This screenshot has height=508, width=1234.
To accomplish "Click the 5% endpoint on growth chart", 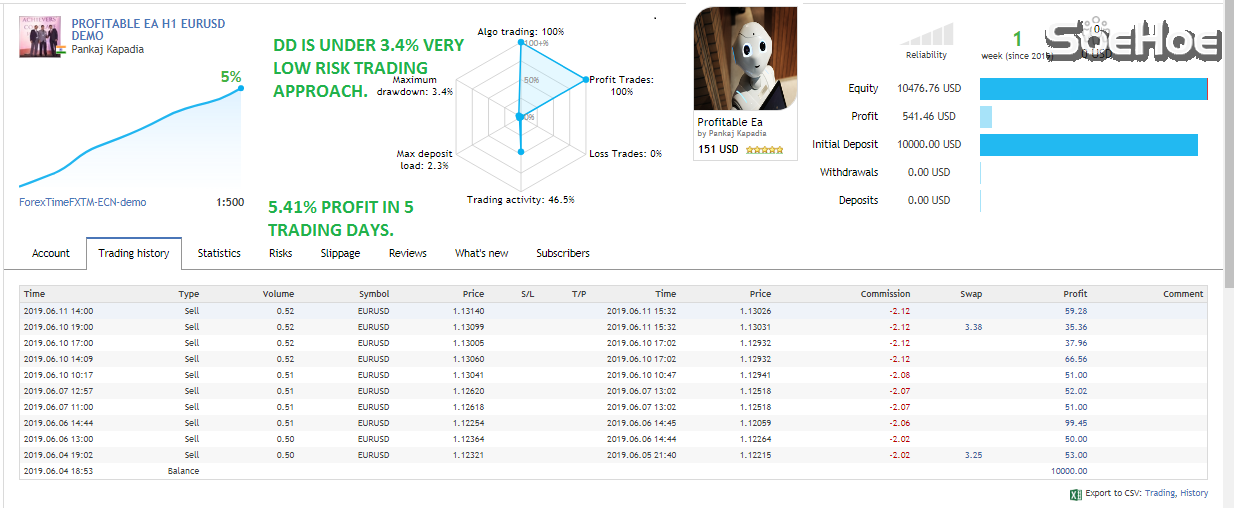I will click(240, 89).
